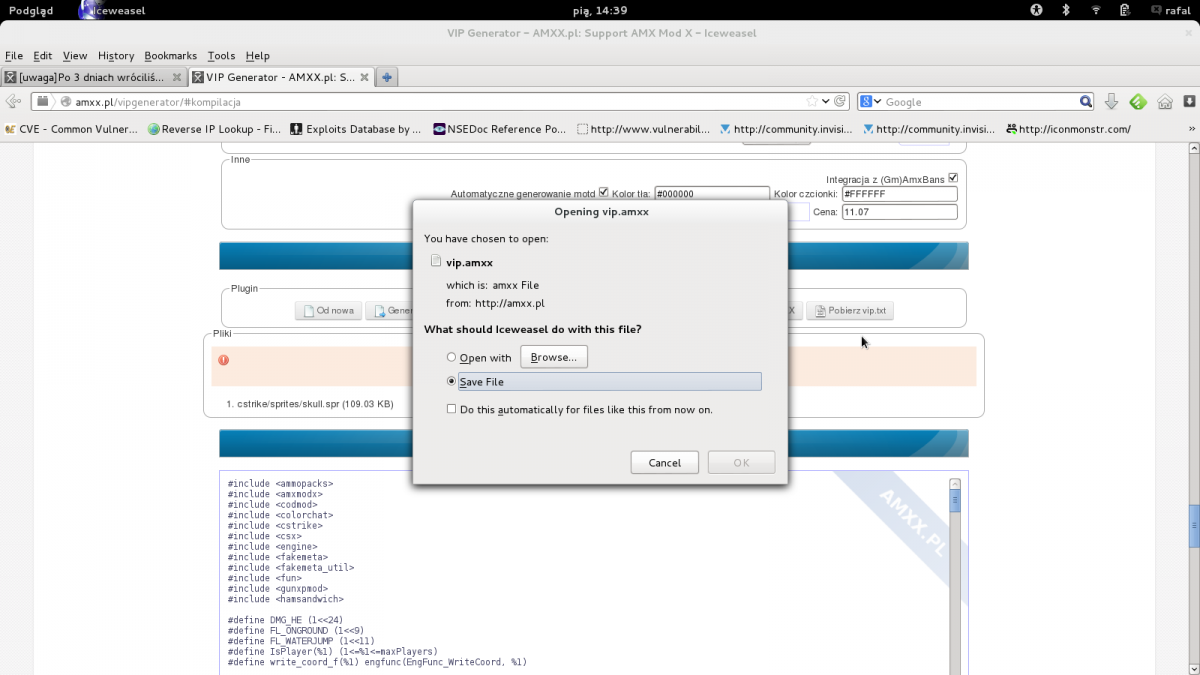Toggle Integracja z (Gm)AmxBans checkbox
1200x675 pixels.
coord(953,178)
